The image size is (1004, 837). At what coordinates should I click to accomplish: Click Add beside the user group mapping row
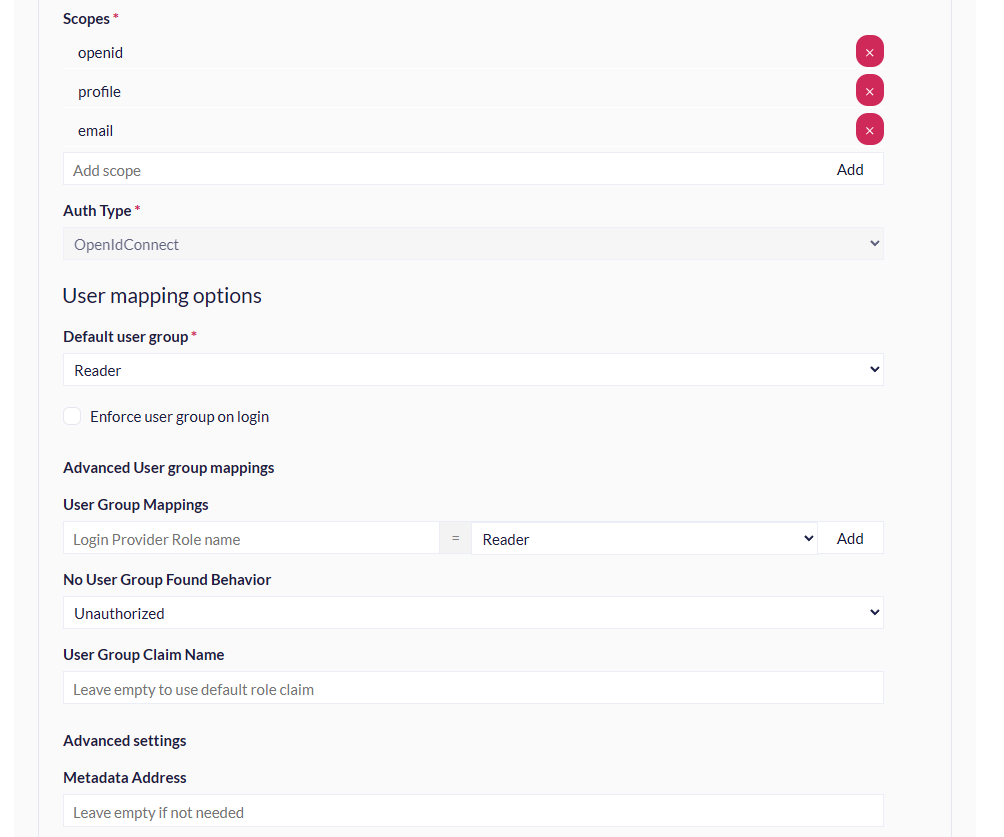[850, 537]
